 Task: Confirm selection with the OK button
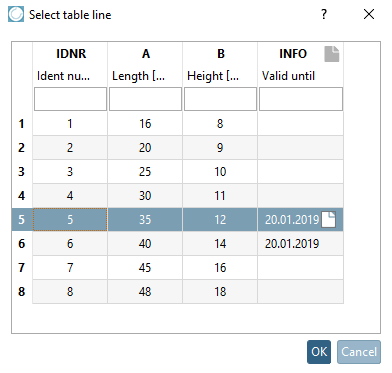tap(319, 352)
